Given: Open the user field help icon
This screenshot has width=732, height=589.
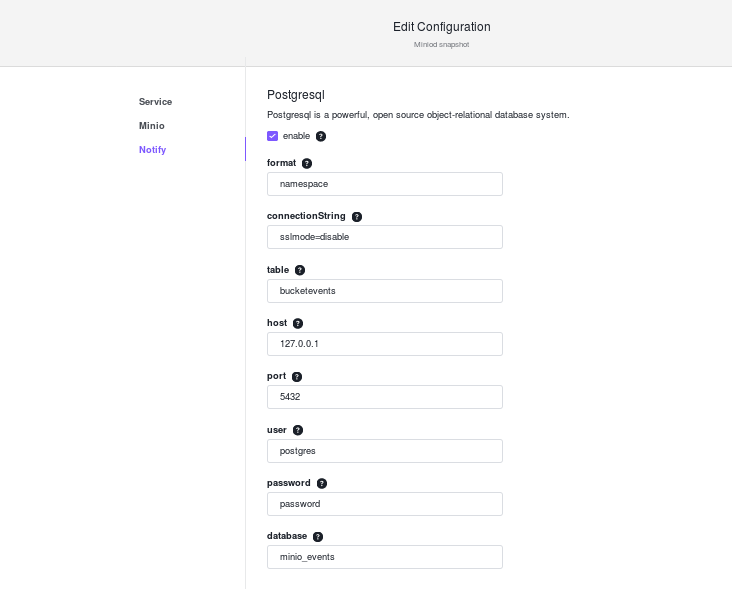Looking at the screenshot, I should (x=298, y=430).
